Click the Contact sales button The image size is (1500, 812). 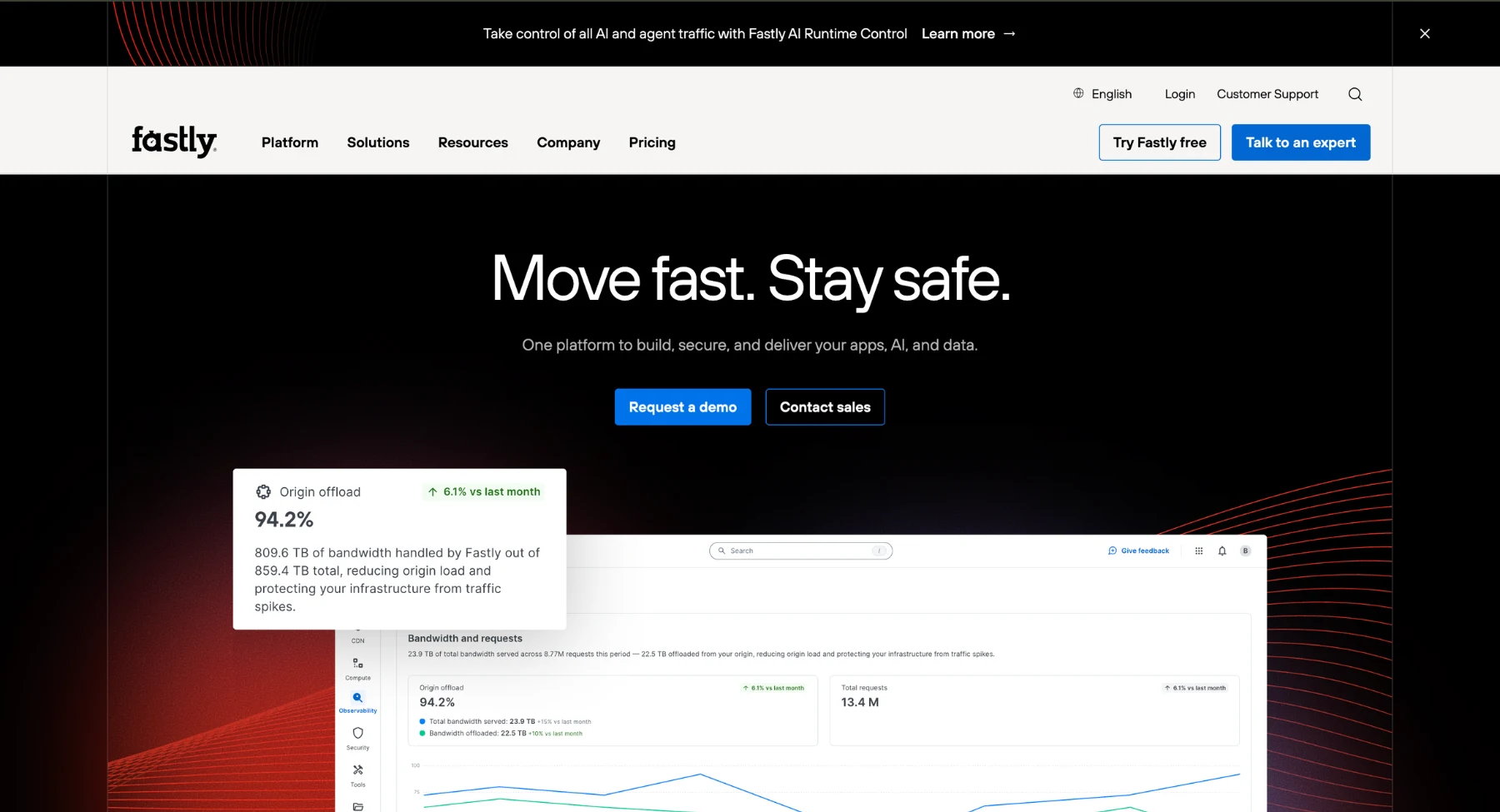pos(825,407)
